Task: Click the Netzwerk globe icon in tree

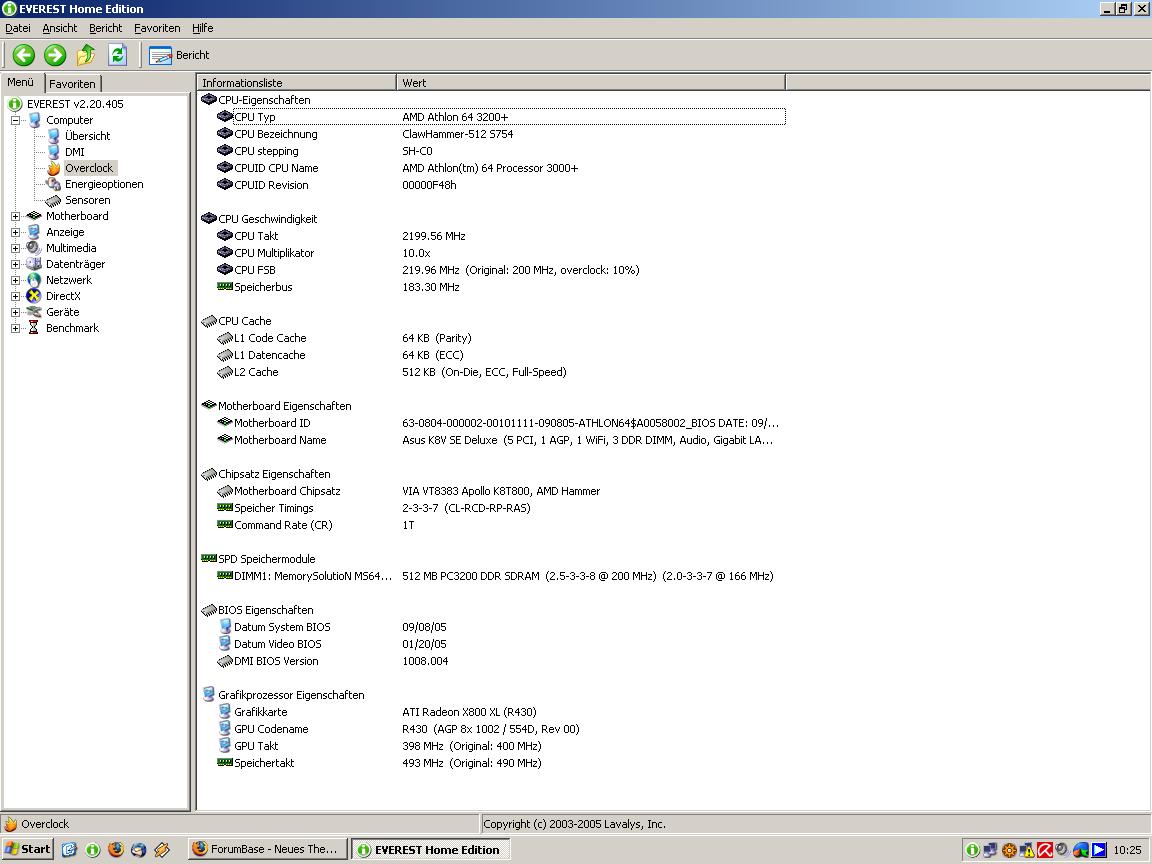Action: [34, 280]
